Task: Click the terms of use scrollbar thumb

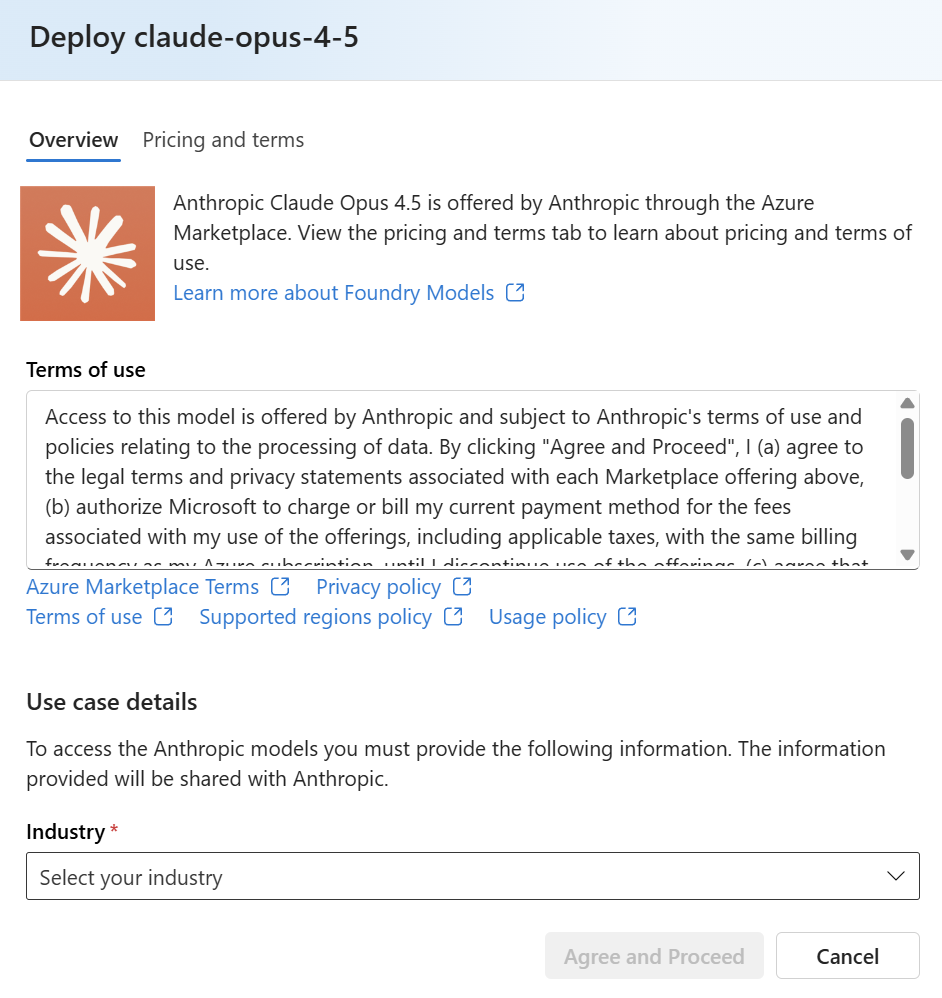Action: pyautogui.click(x=907, y=449)
